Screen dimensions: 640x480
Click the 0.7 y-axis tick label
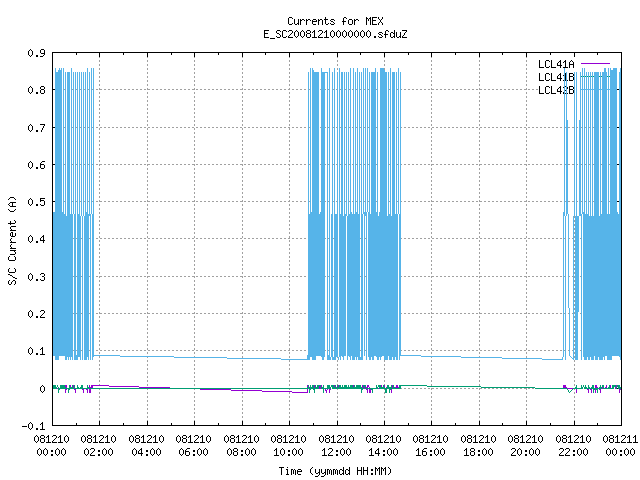point(36,128)
